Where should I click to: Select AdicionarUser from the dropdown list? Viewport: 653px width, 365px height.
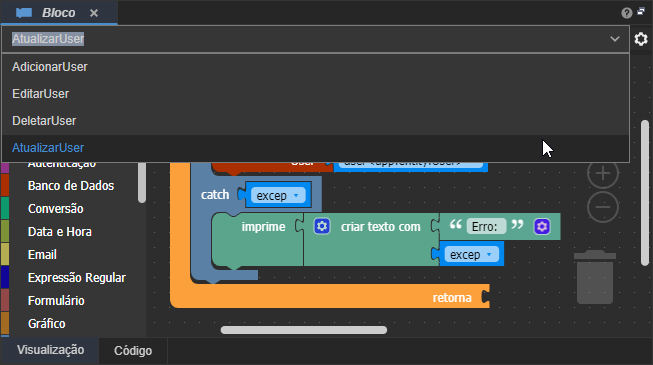coord(315,67)
